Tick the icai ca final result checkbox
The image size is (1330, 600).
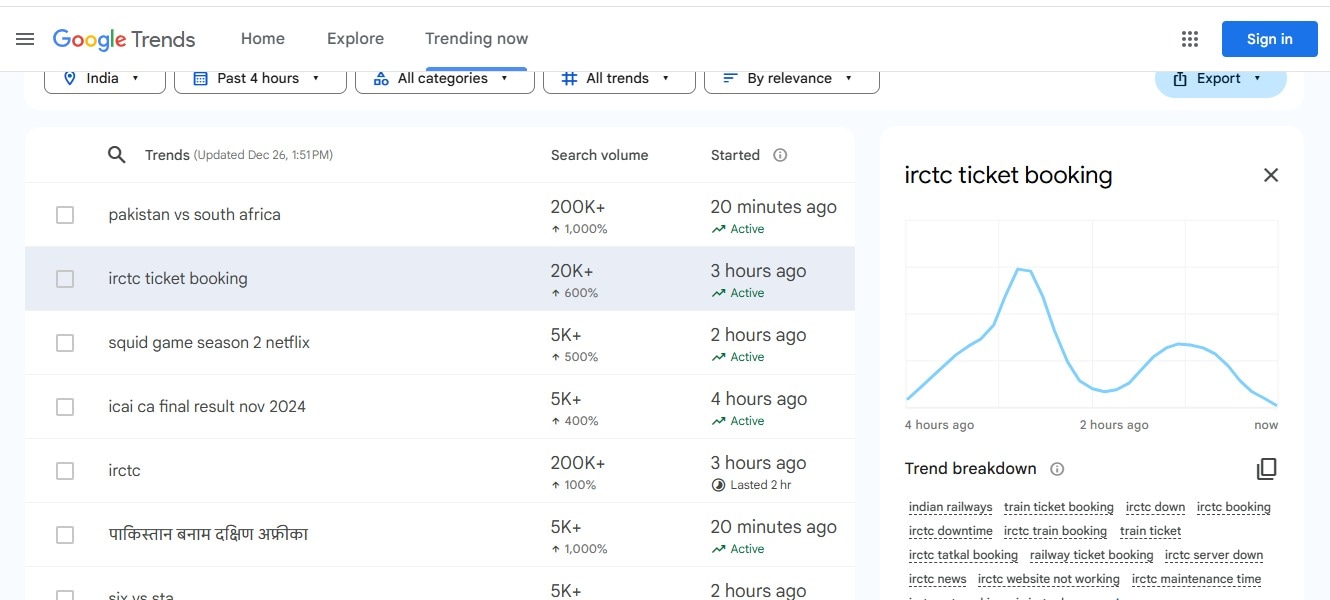pos(65,407)
